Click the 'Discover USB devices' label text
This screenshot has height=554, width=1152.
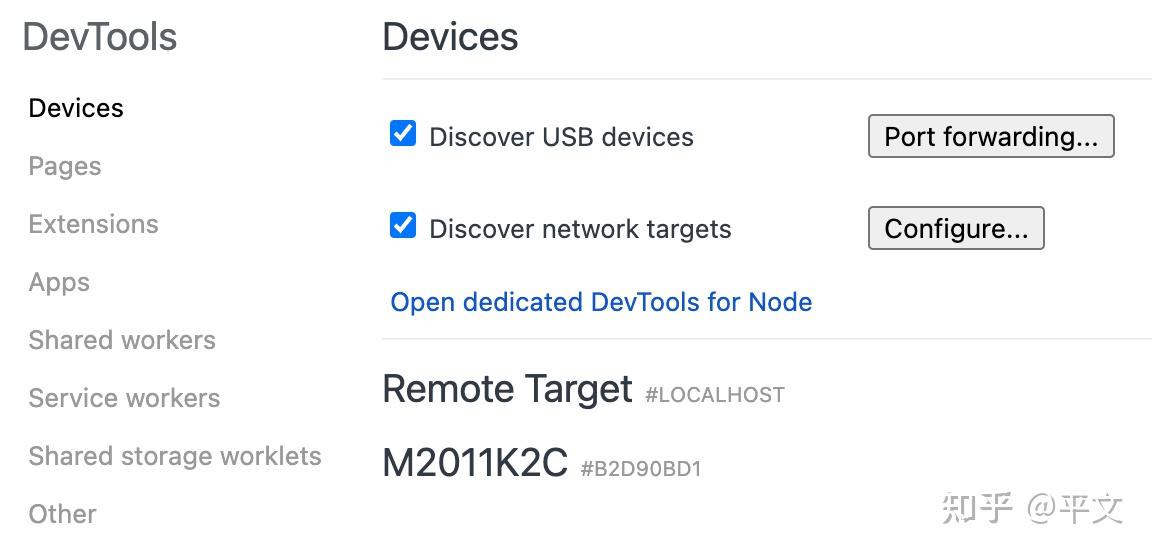(x=561, y=137)
